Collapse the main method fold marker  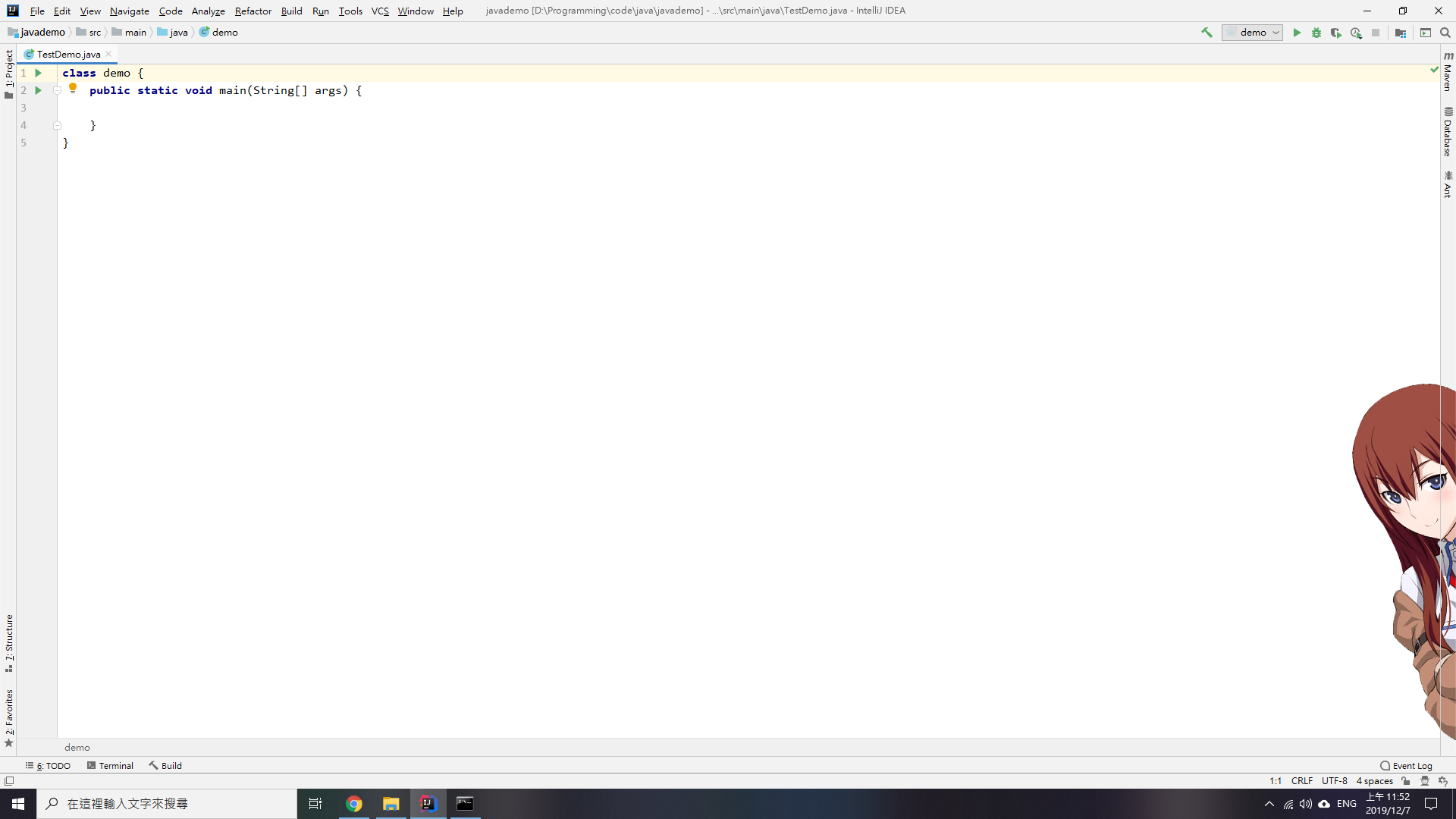(x=57, y=90)
